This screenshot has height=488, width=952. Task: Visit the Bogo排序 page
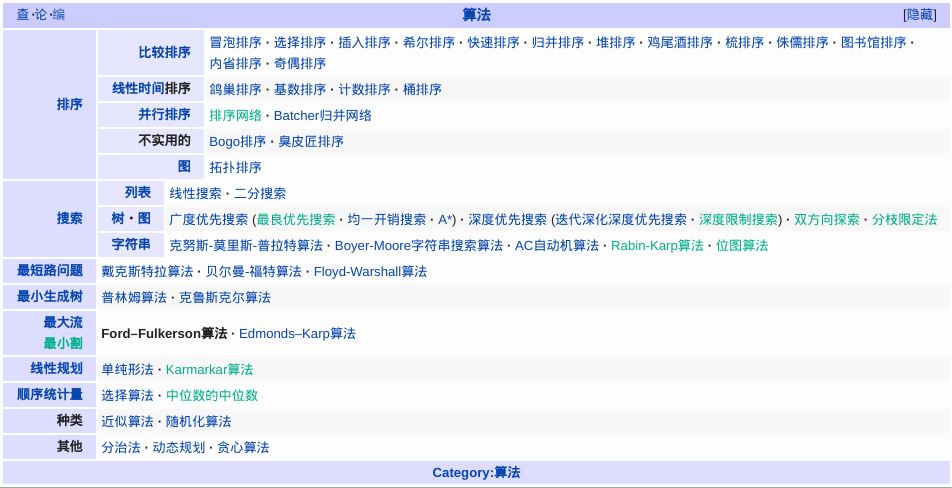pyautogui.click(x=237, y=141)
